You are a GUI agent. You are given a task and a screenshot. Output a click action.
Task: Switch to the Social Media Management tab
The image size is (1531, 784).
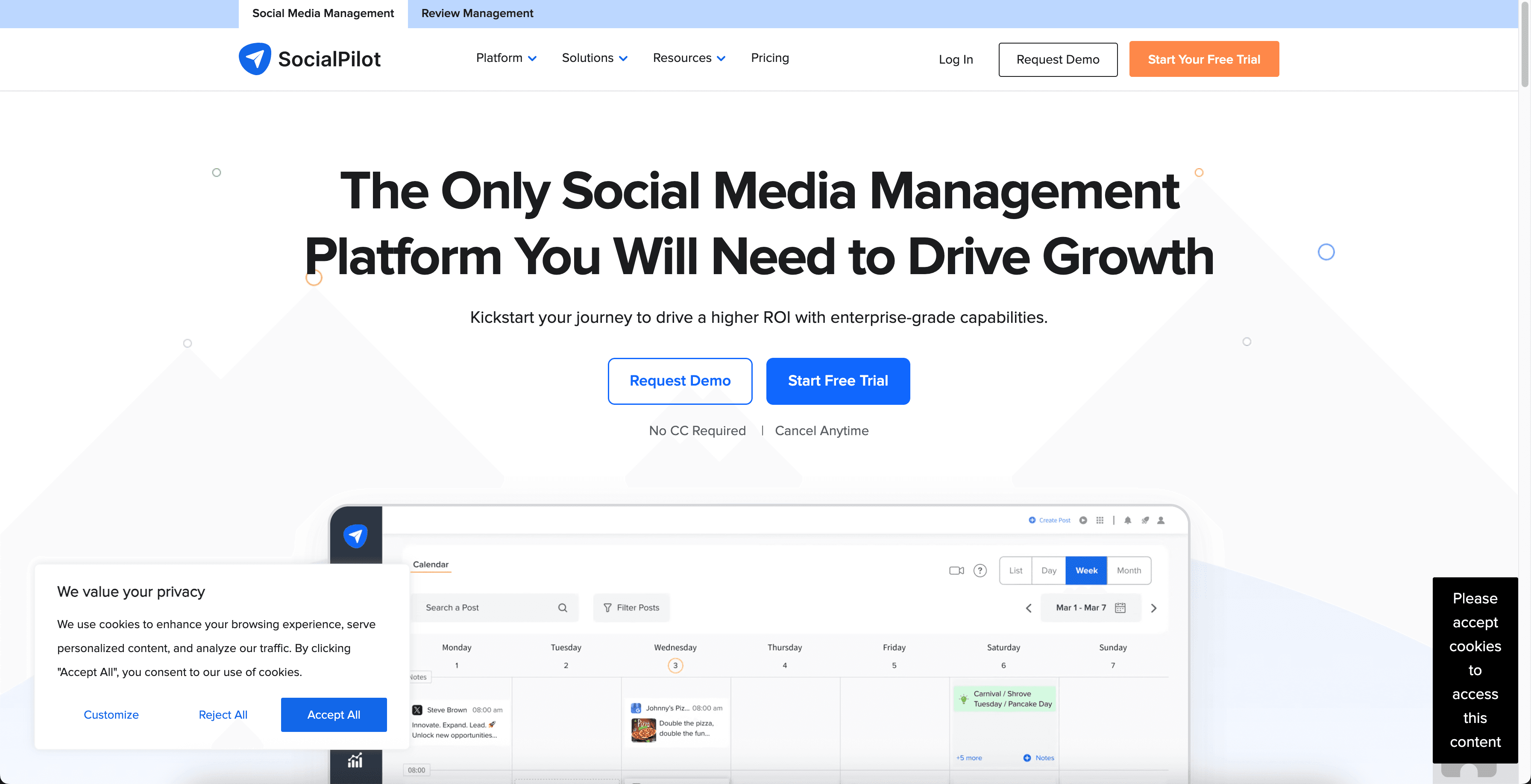(323, 14)
